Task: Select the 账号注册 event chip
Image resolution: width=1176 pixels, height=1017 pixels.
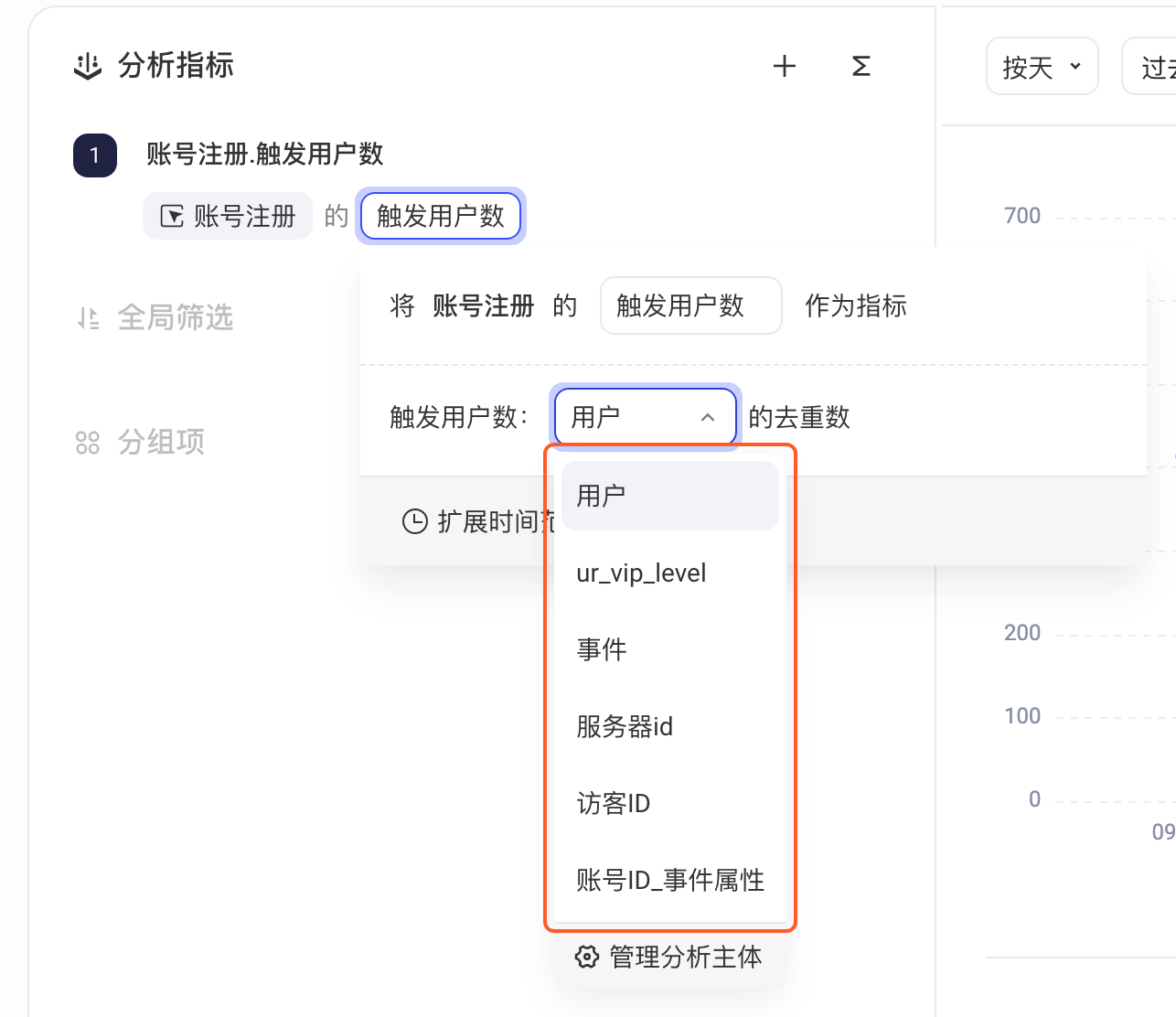Action: coord(228,217)
